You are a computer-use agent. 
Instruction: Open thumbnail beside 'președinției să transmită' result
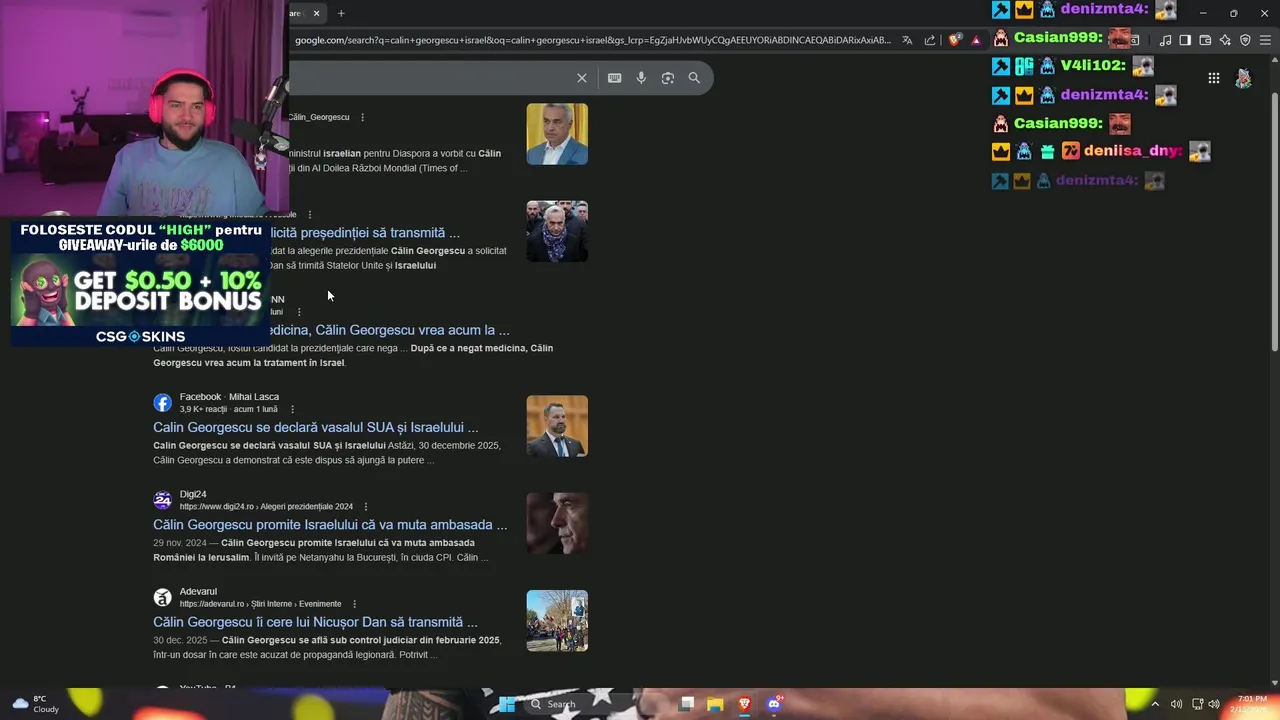coord(557,231)
